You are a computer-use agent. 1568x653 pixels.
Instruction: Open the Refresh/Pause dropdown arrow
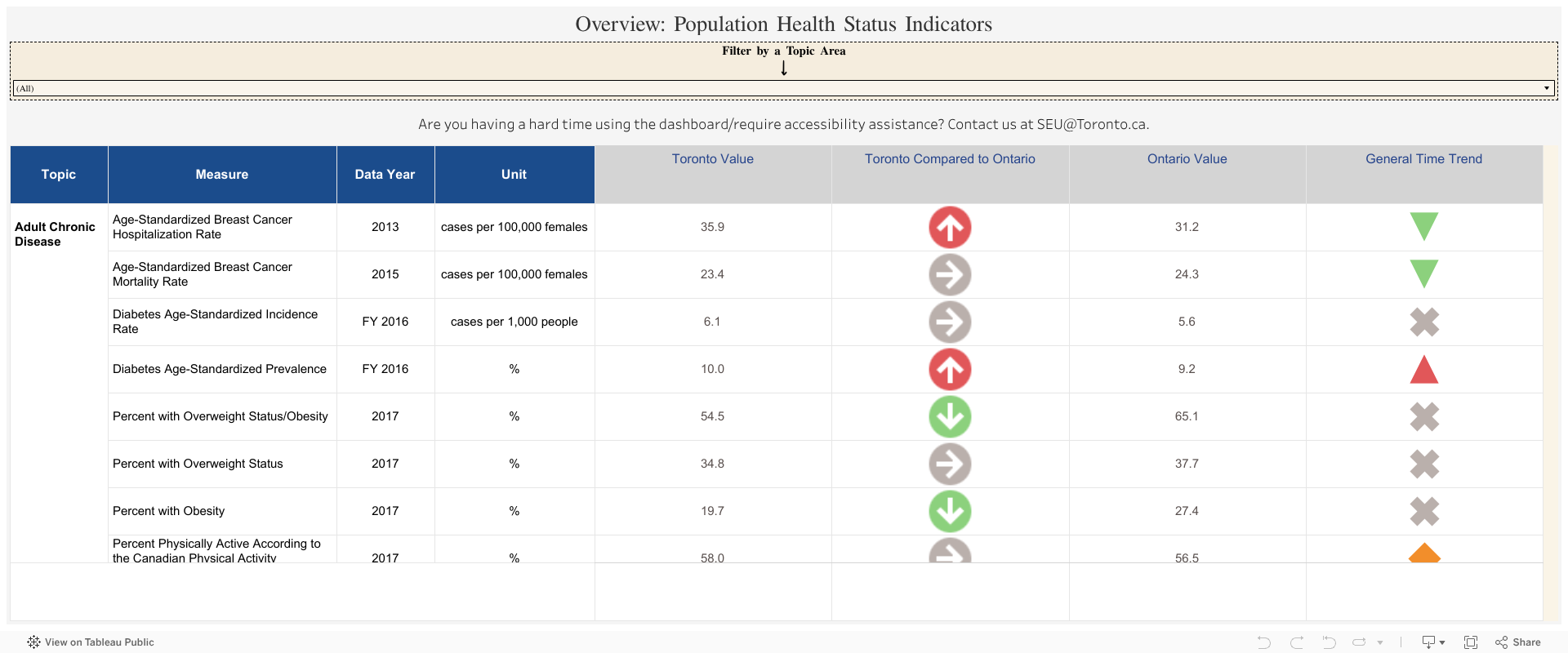point(1380,642)
